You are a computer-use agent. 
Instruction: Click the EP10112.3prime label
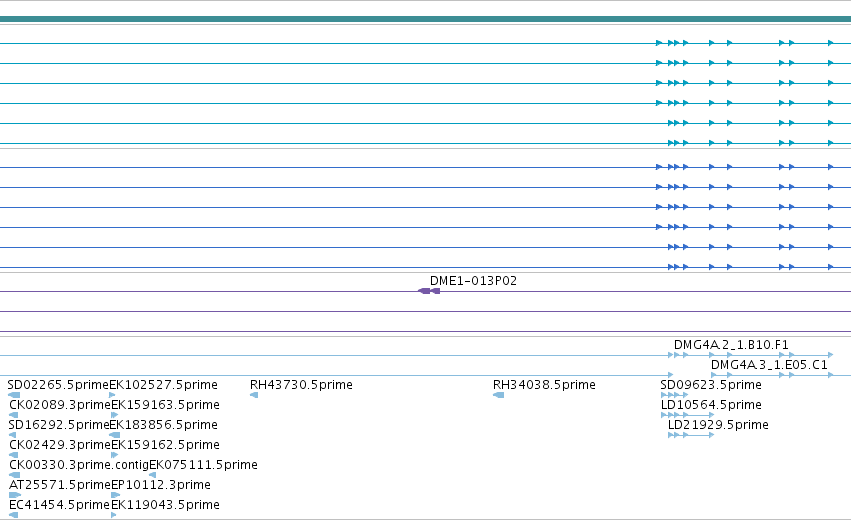point(161,485)
